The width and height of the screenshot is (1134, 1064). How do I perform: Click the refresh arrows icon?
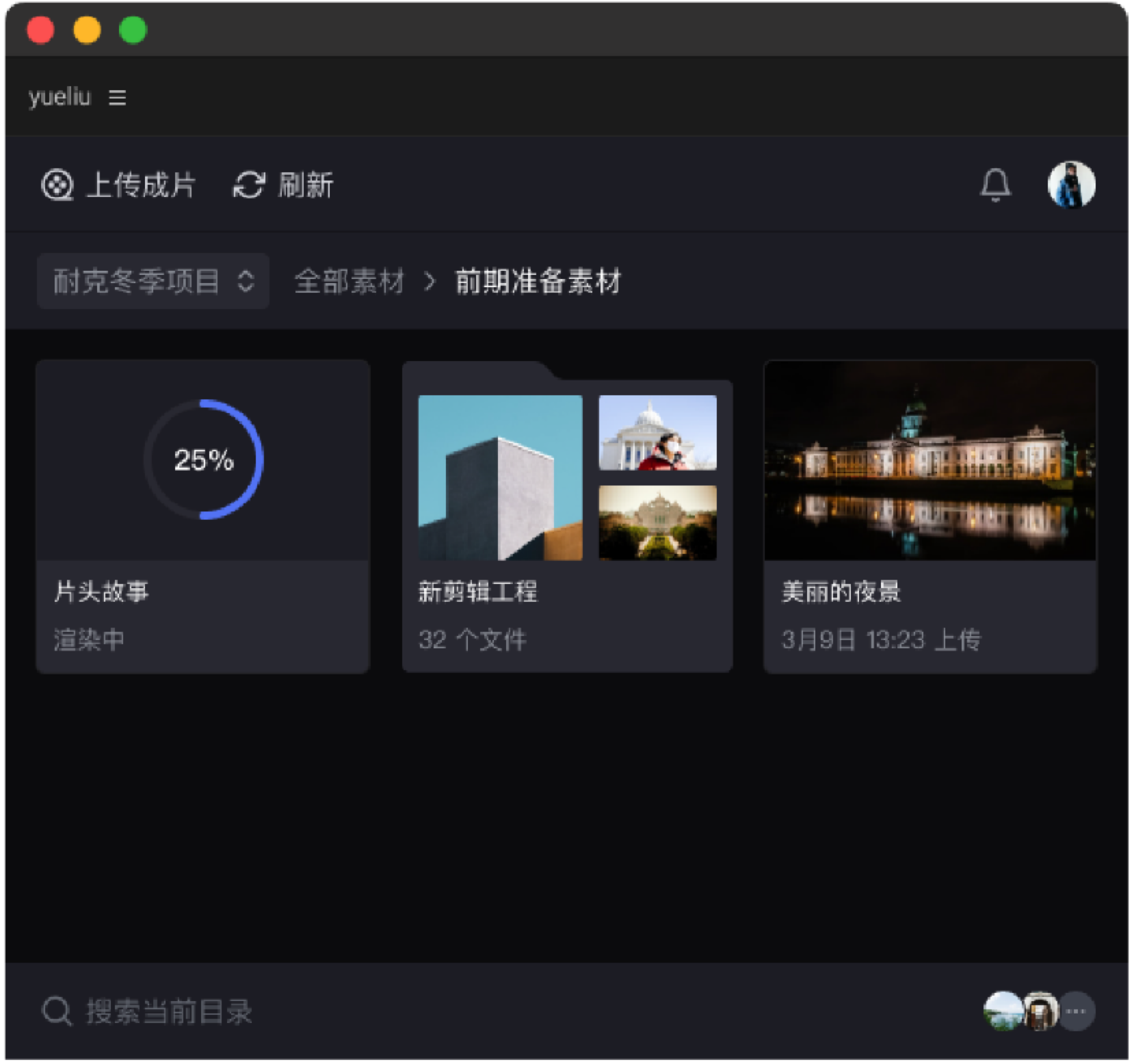point(249,185)
